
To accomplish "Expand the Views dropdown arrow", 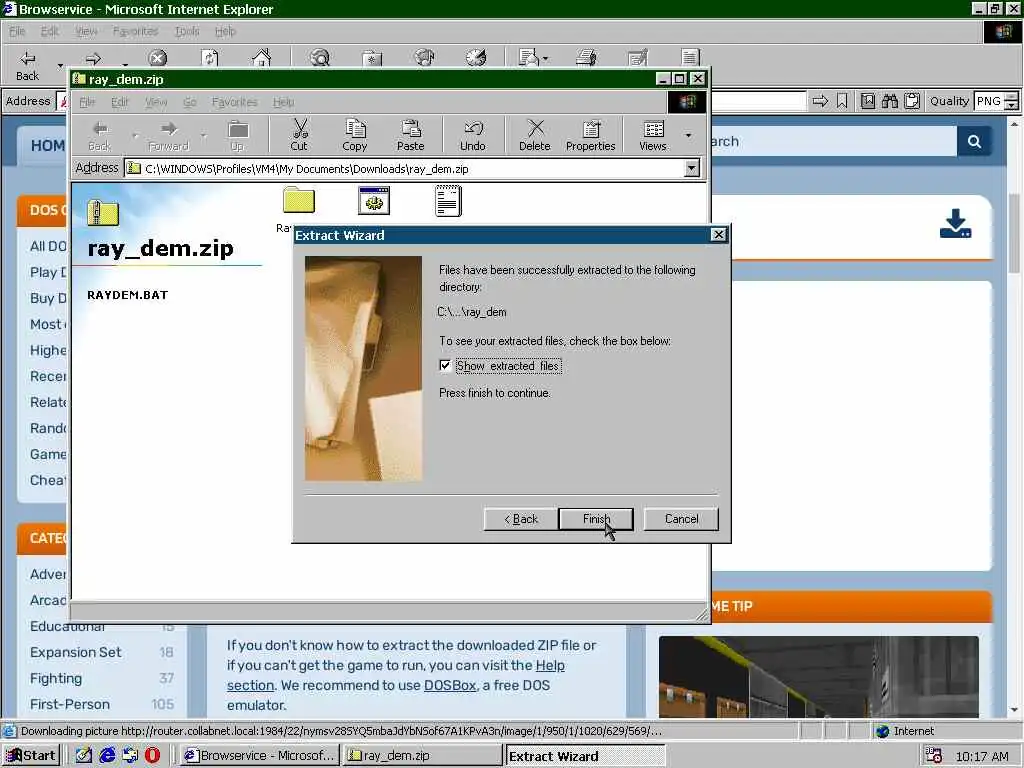I will tap(688, 135).
